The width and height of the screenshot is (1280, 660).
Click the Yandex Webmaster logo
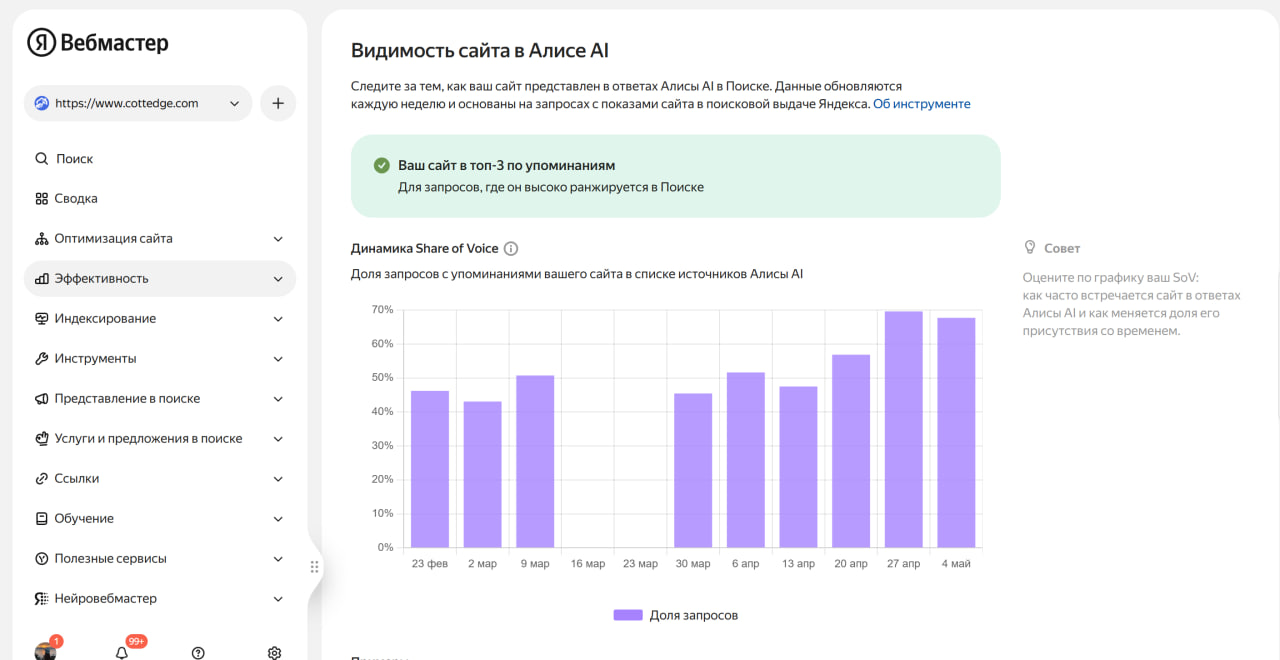(x=97, y=43)
